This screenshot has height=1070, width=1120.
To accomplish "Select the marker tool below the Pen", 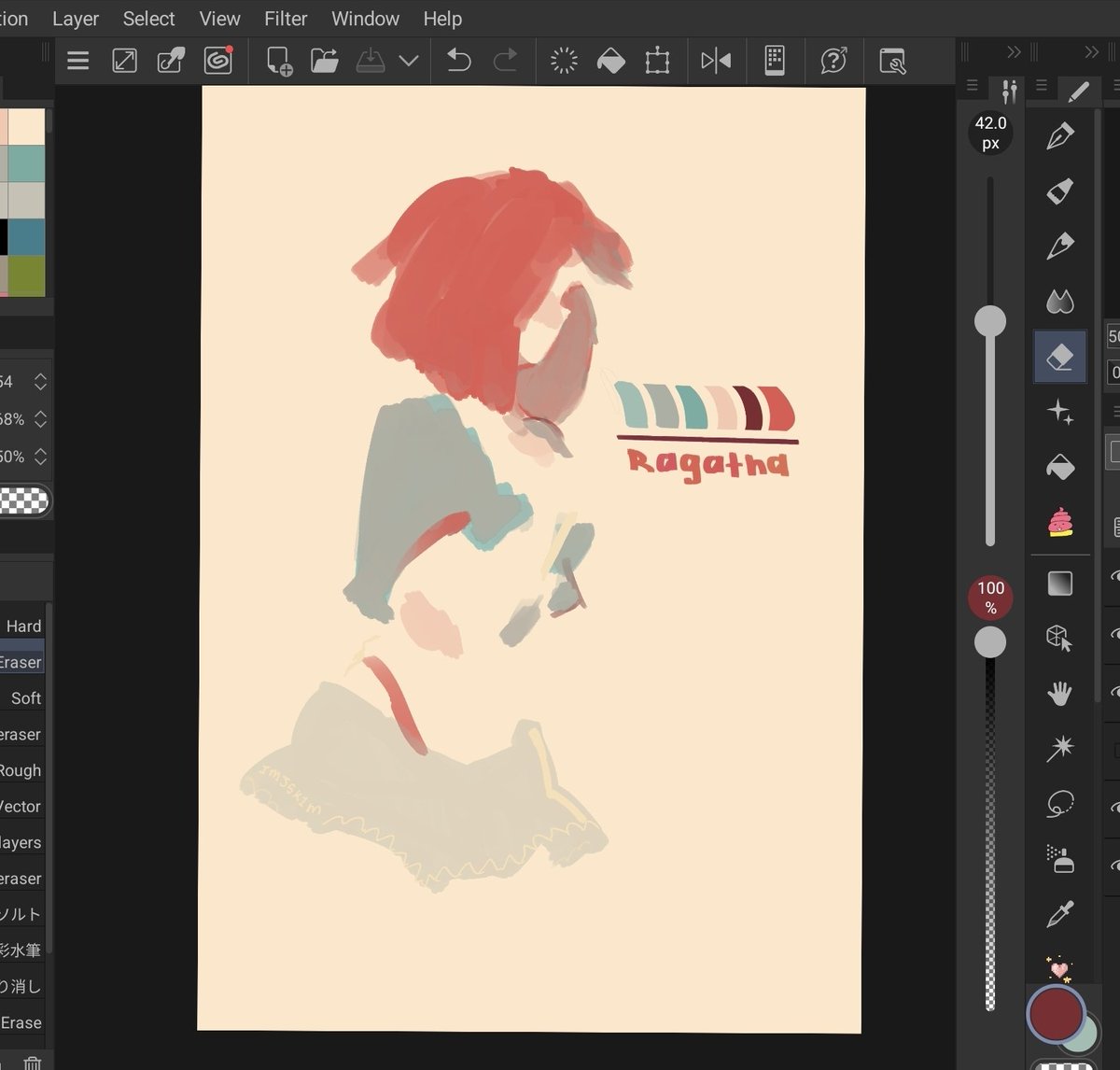I will coord(1060,191).
